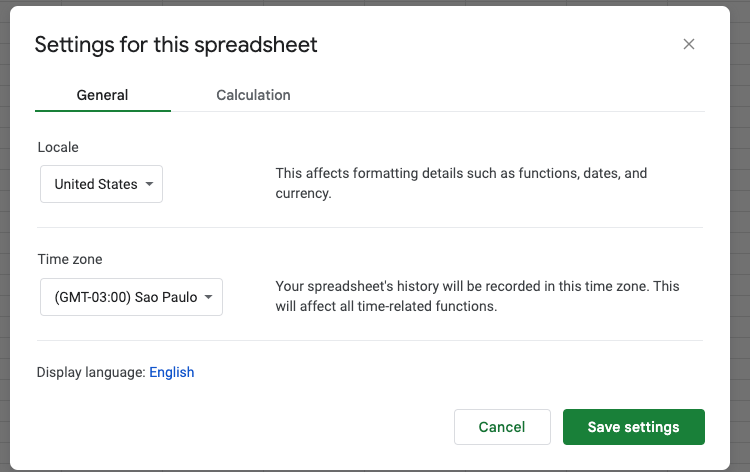Click the Locale formatting description text
750x472 pixels.
[461, 183]
